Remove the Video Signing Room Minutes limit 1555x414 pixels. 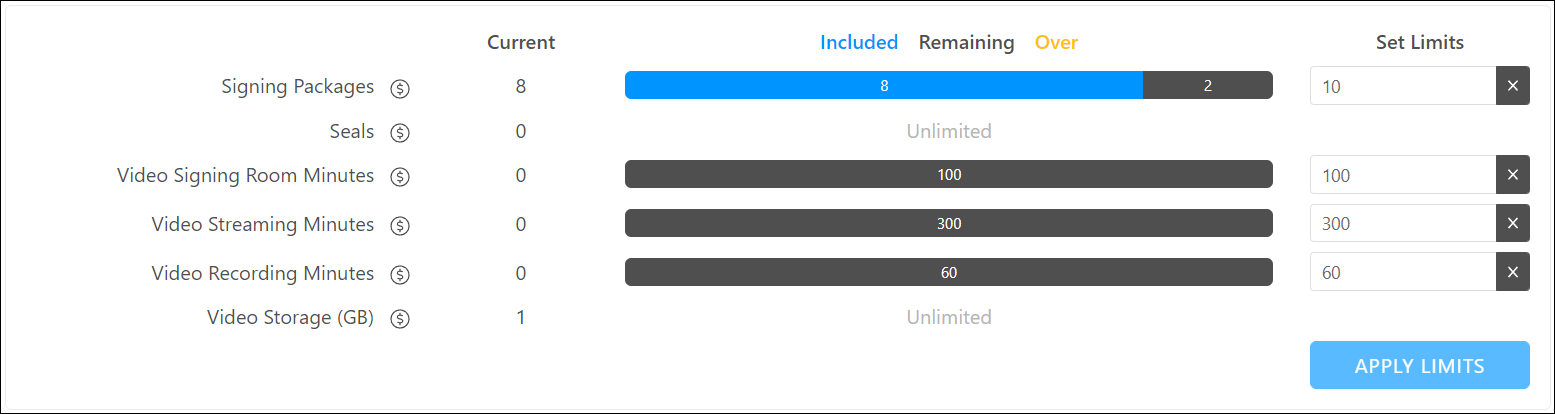click(x=1512, y=175)
